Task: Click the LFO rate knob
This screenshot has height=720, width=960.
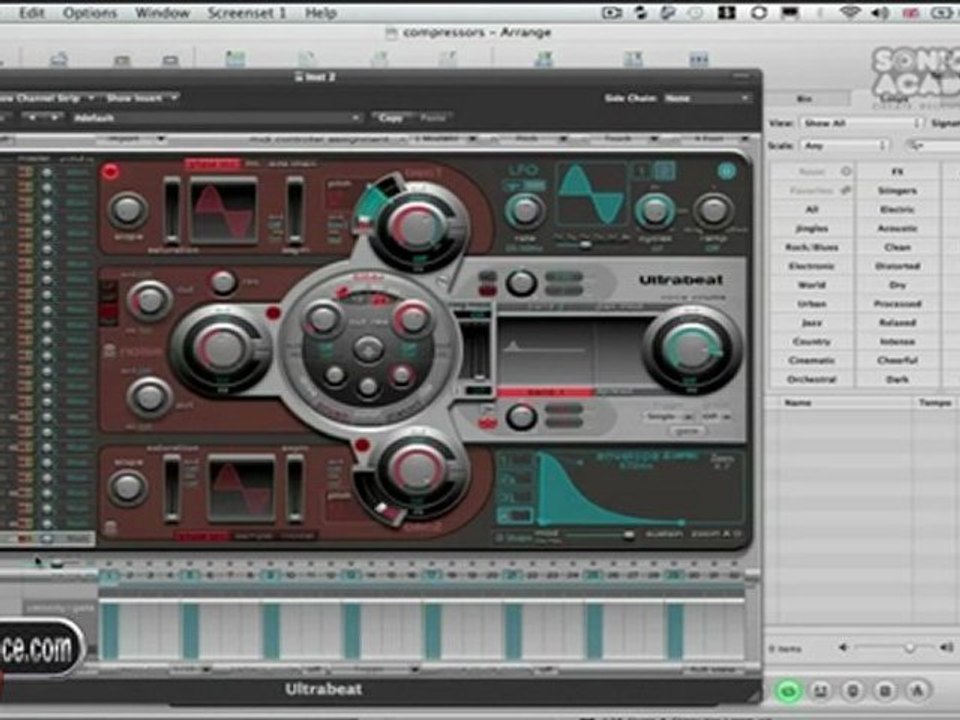Action: coord(525,211)
